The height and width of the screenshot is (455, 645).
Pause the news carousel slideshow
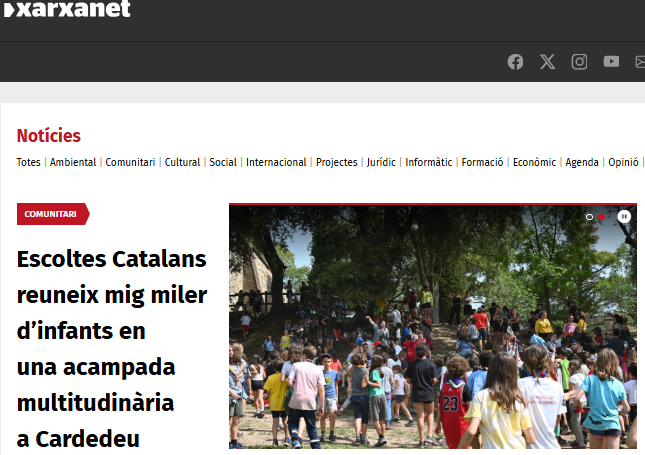coord(624,216)
